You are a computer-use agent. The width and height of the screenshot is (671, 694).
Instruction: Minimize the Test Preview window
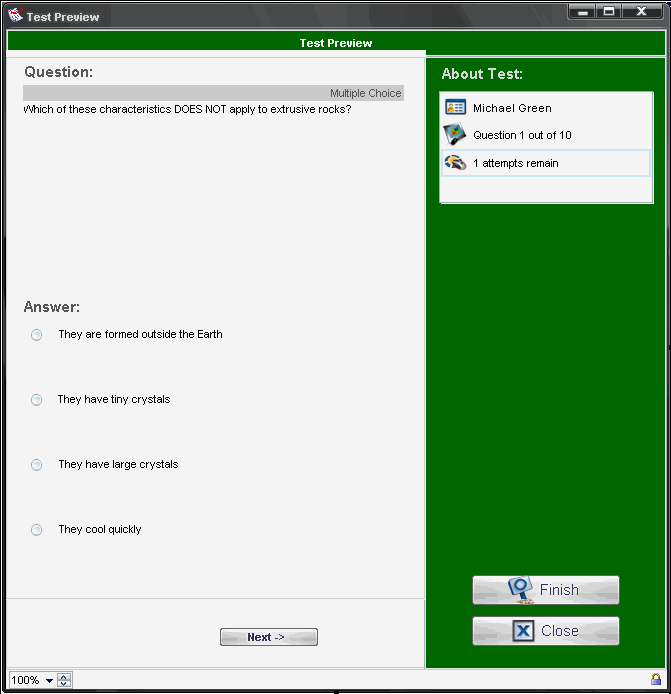[582, 12]
